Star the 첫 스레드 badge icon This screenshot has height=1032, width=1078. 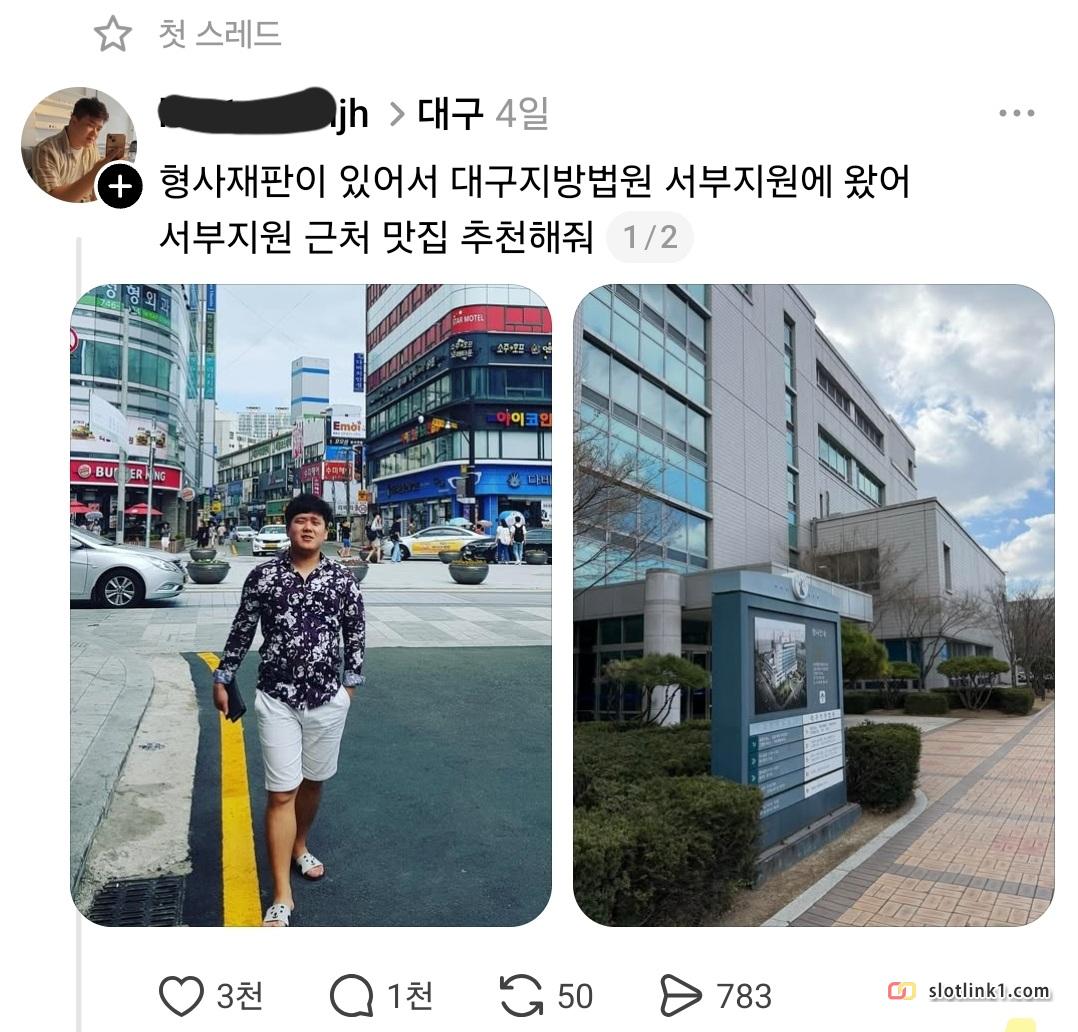(113, 34)
